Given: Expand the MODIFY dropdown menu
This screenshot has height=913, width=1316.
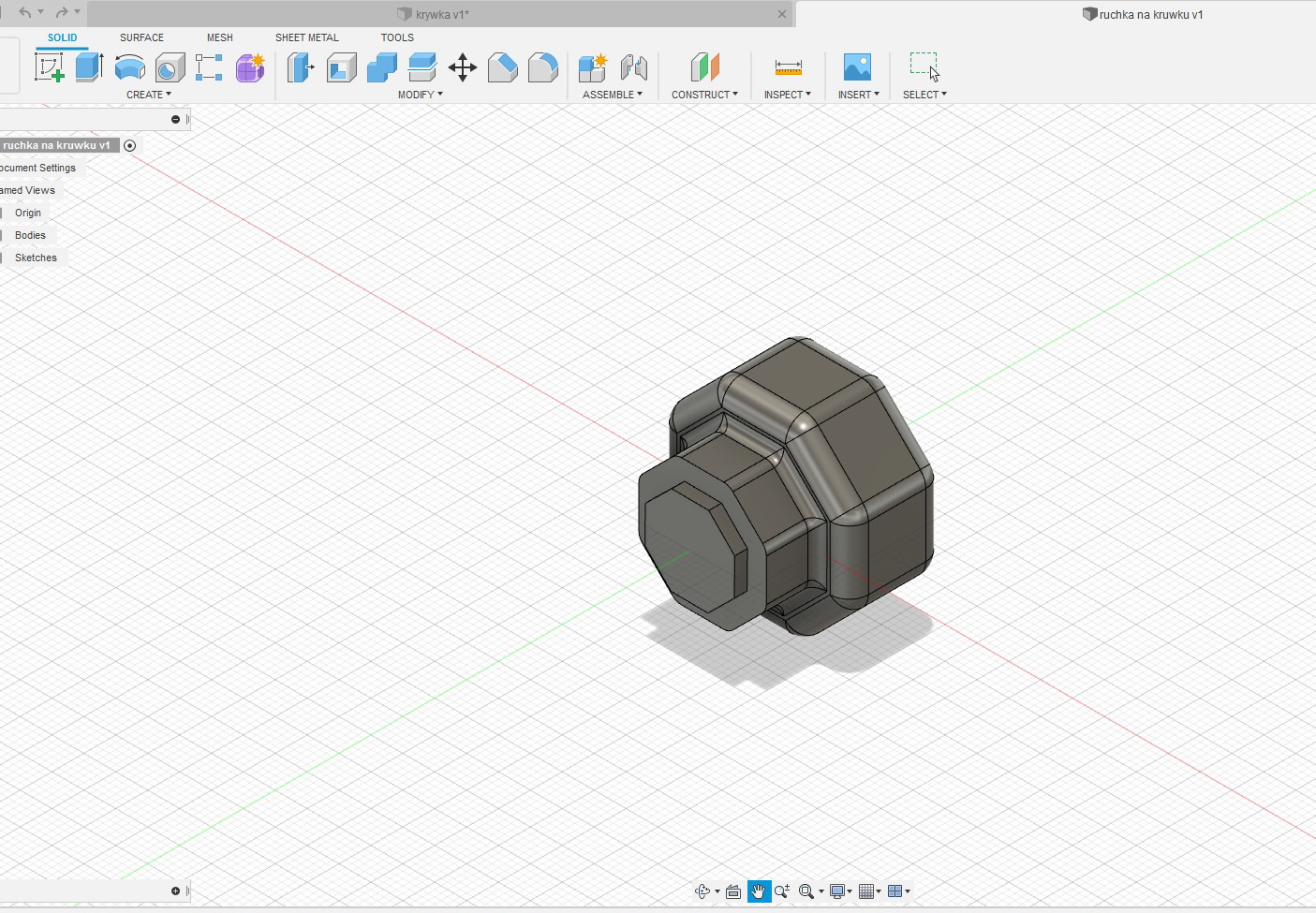Looking at the screenshot, I should (420, 95).
